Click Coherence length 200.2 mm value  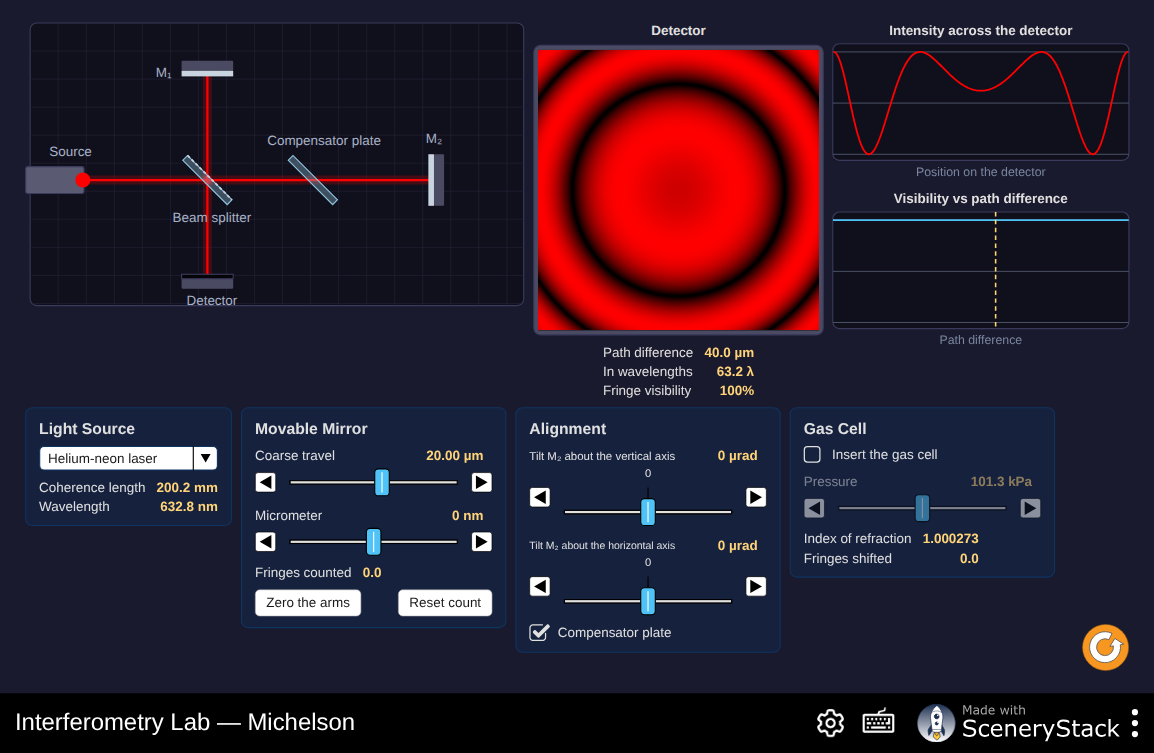(x=187, y=487)
